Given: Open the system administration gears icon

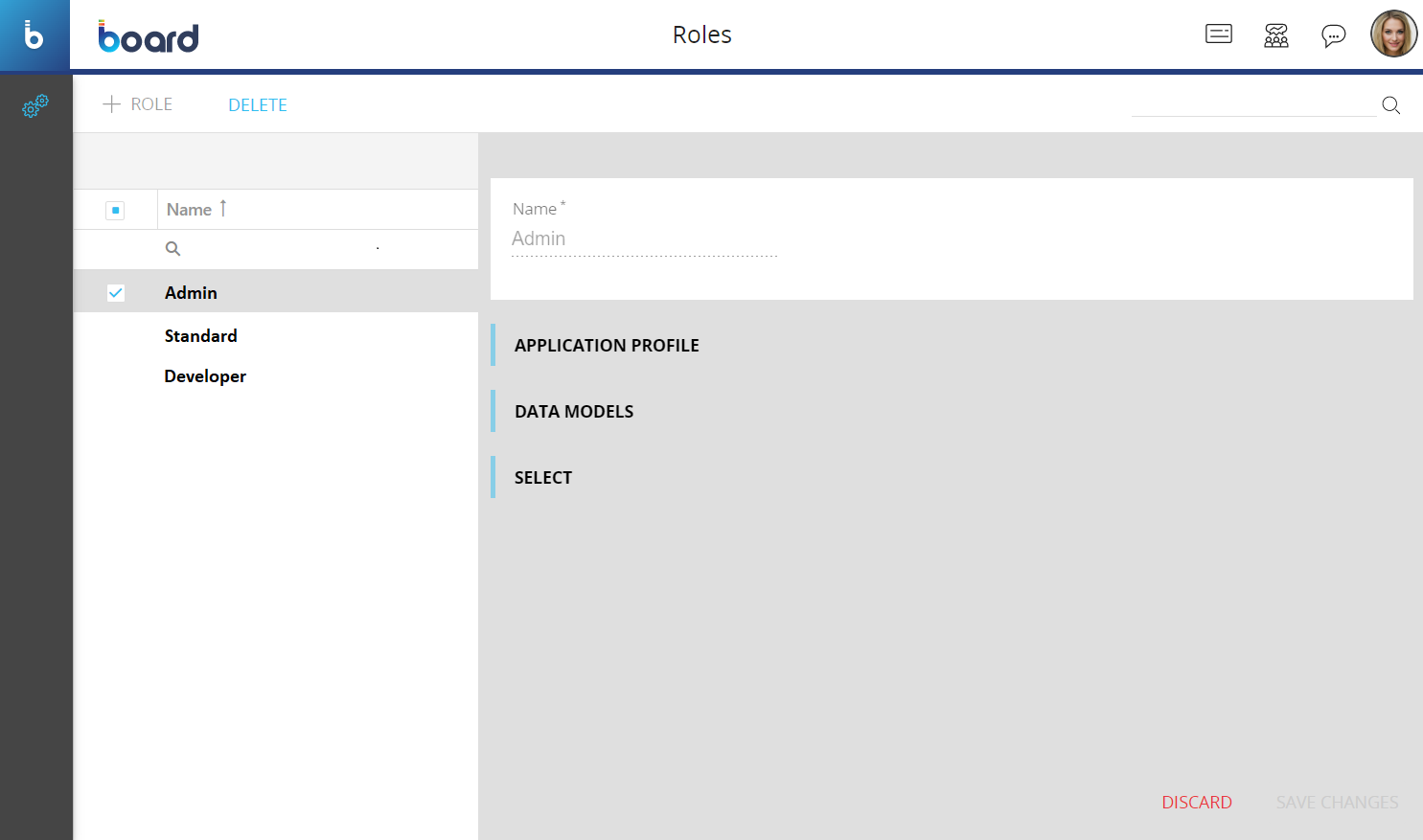Looking at the screenshot, I should click(35, 105).
